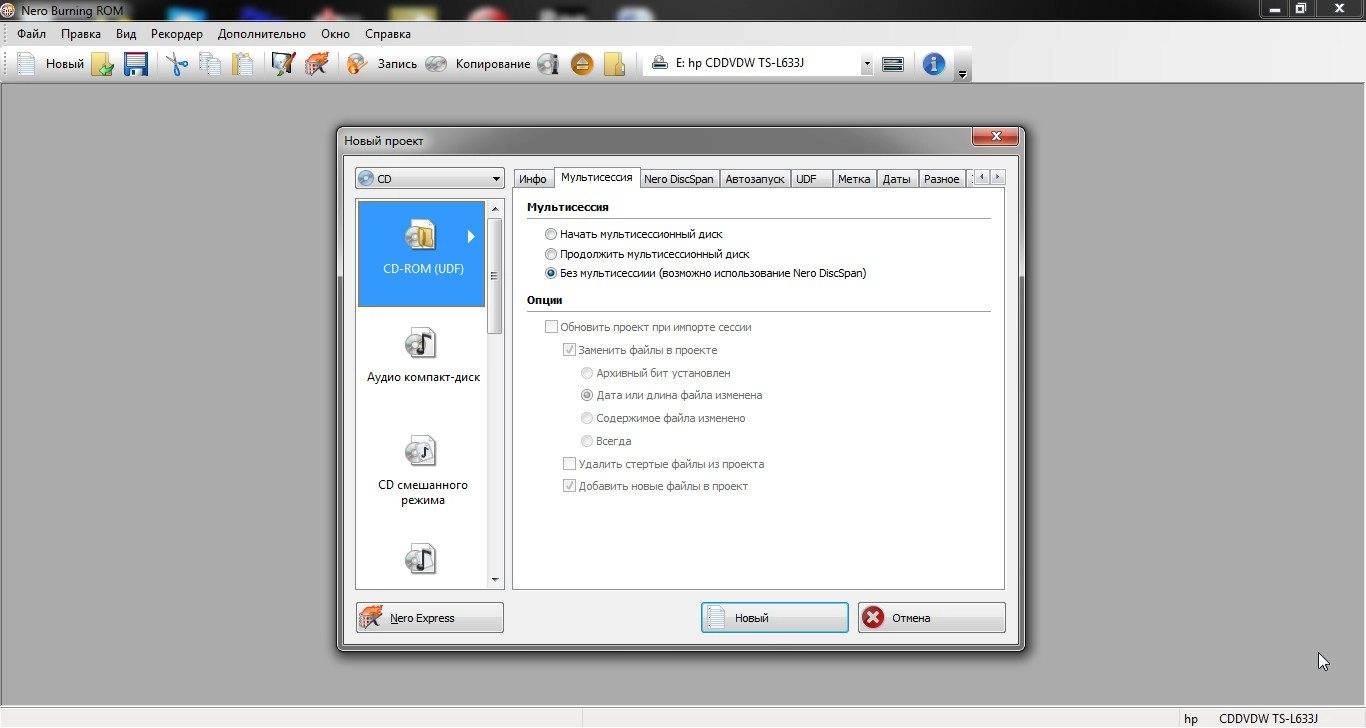Switch to the Nero DiscSpan tab
This screenshot has height=728, width=1366.
point(679,179)
